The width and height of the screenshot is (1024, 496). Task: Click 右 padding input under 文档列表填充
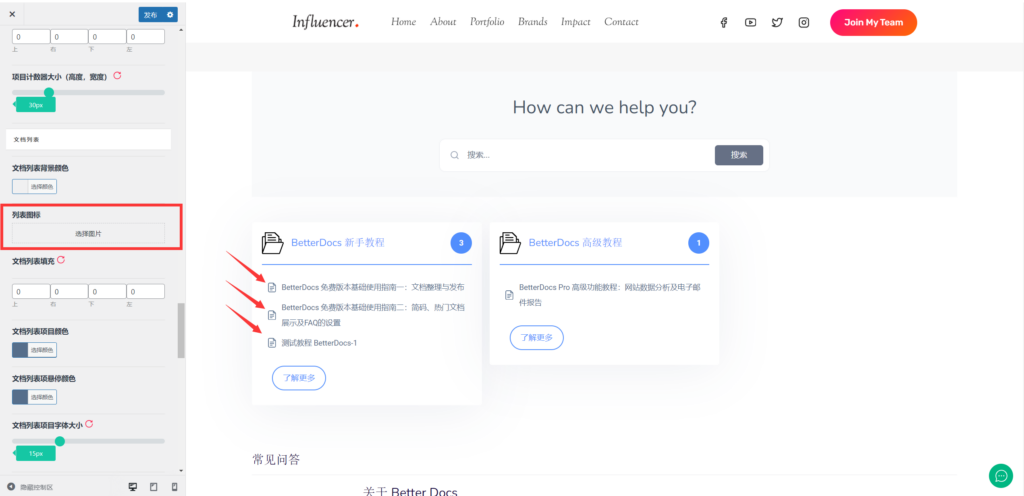[x=69, y=291]
